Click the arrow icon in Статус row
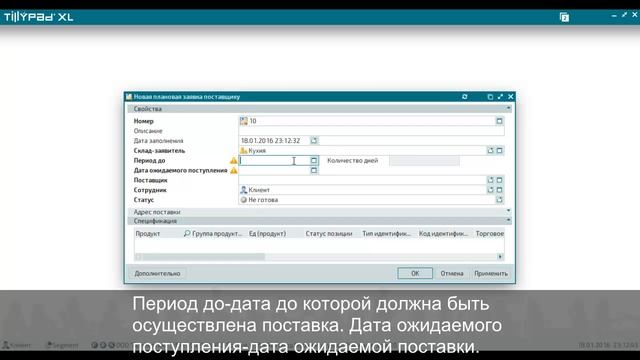The width and height of the screenshot is (640, 360). point(499,200)
